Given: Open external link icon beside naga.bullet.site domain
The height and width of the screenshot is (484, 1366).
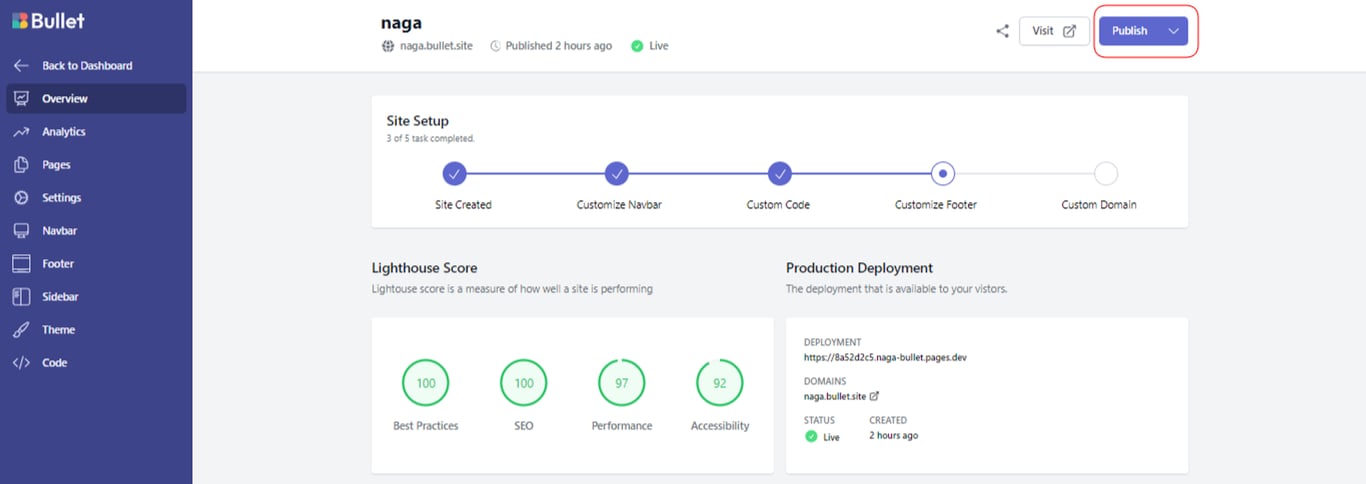Looking at the screenshot, I should [875, 396].
